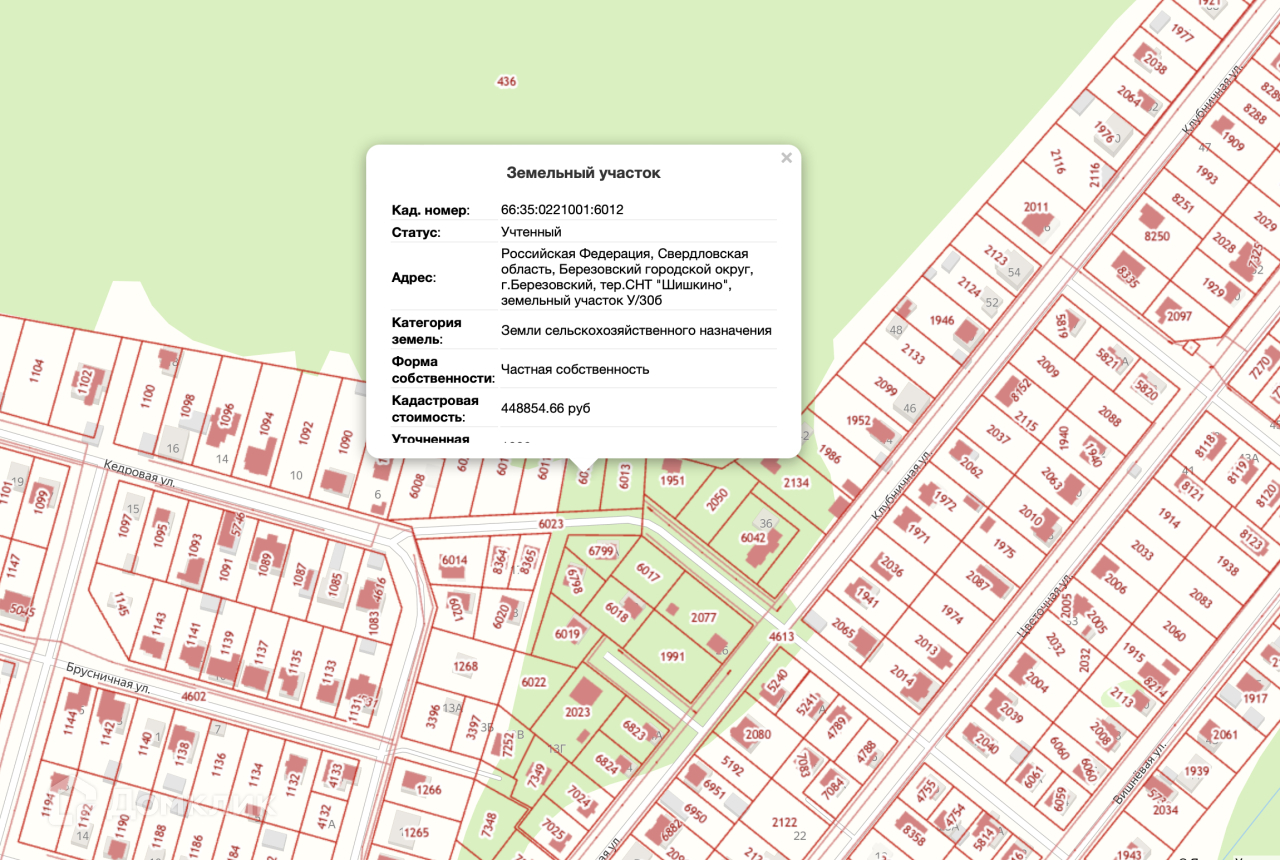The image size is (1280, 860).
Task: Click parcel 6042 with the building
Action: pos(753,538)
